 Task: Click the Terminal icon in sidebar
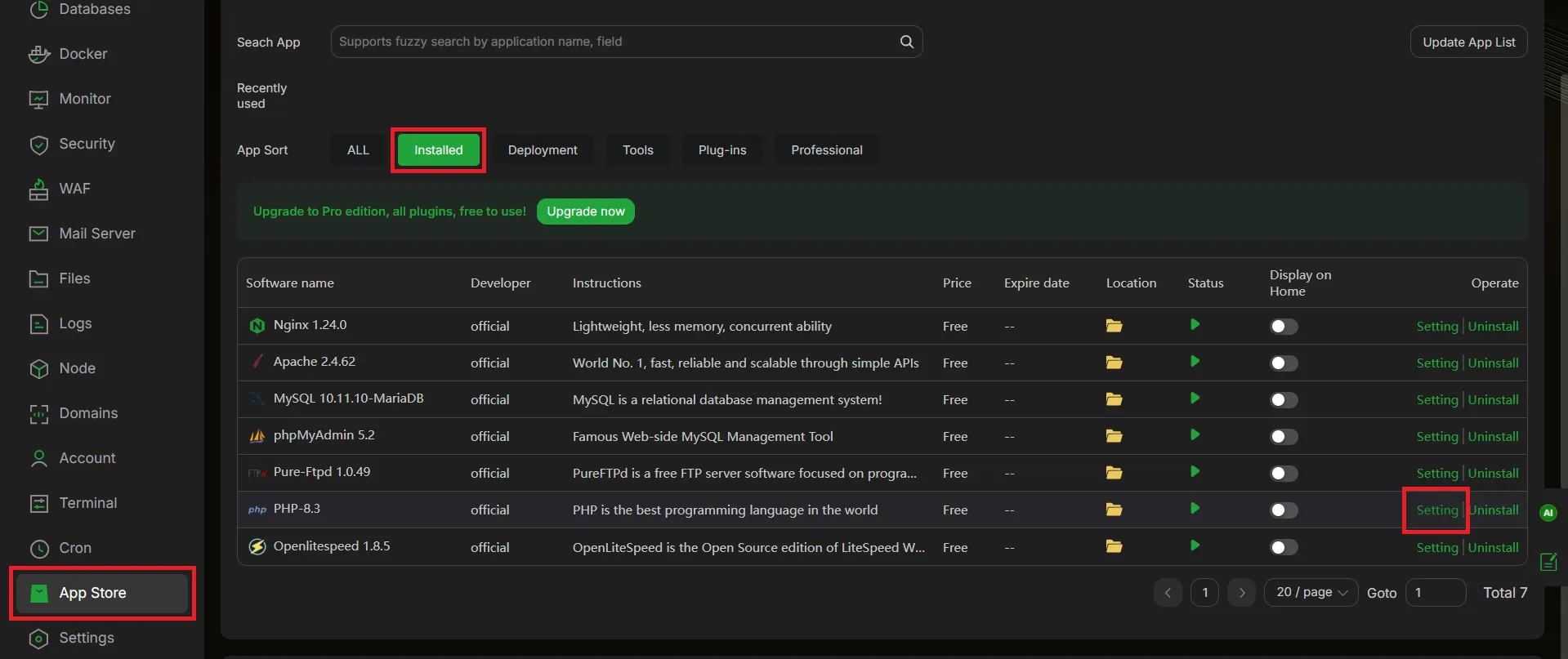tap(38, 504)
